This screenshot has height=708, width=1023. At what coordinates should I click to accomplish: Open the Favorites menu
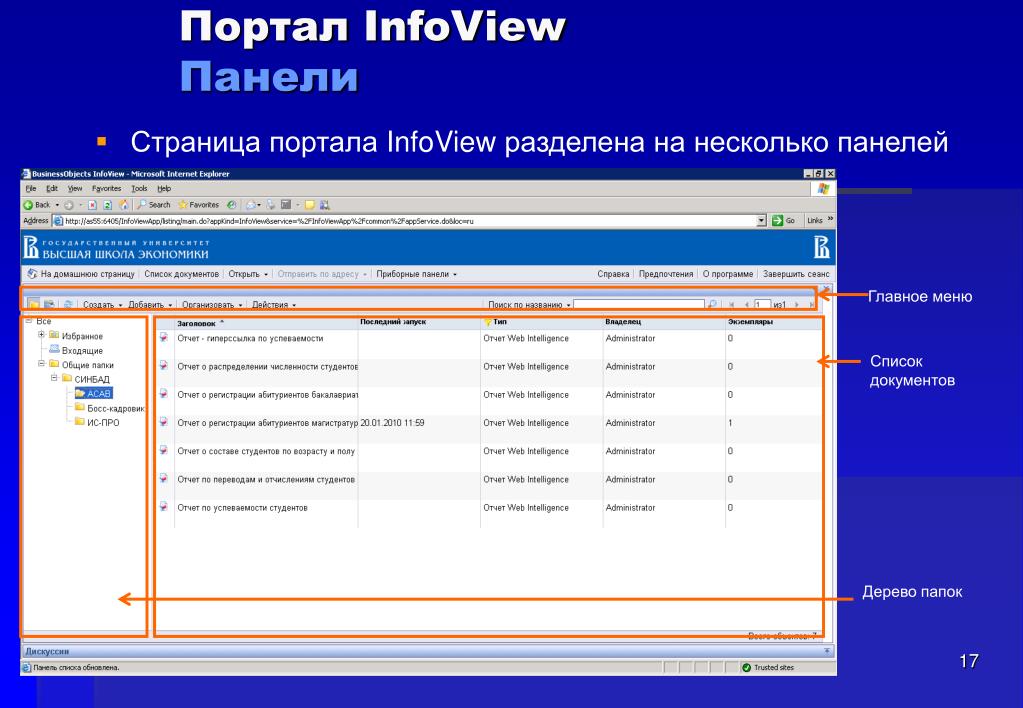[x=106, y=189]
